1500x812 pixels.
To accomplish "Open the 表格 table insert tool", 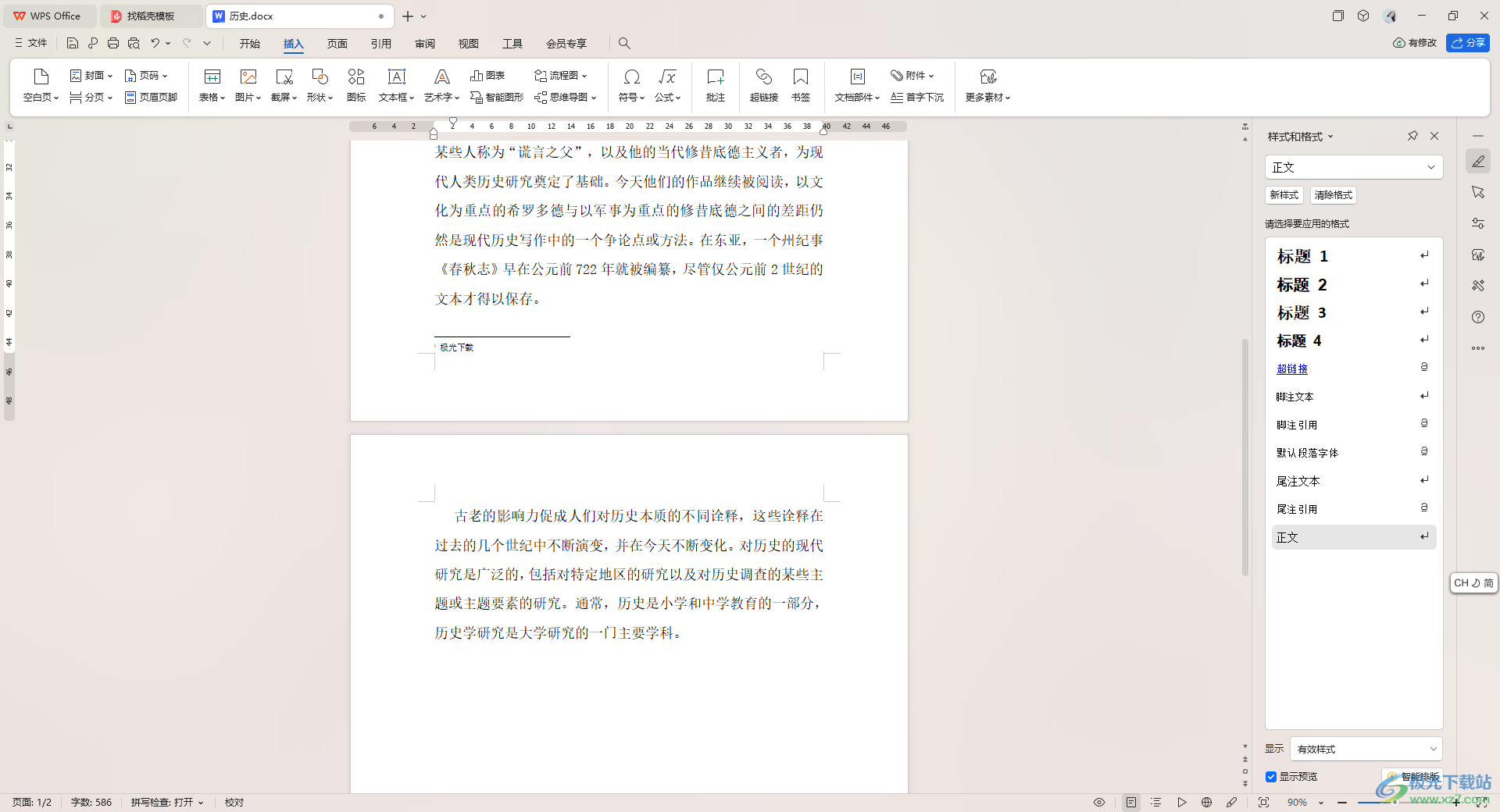I will [x=212, y=85].
